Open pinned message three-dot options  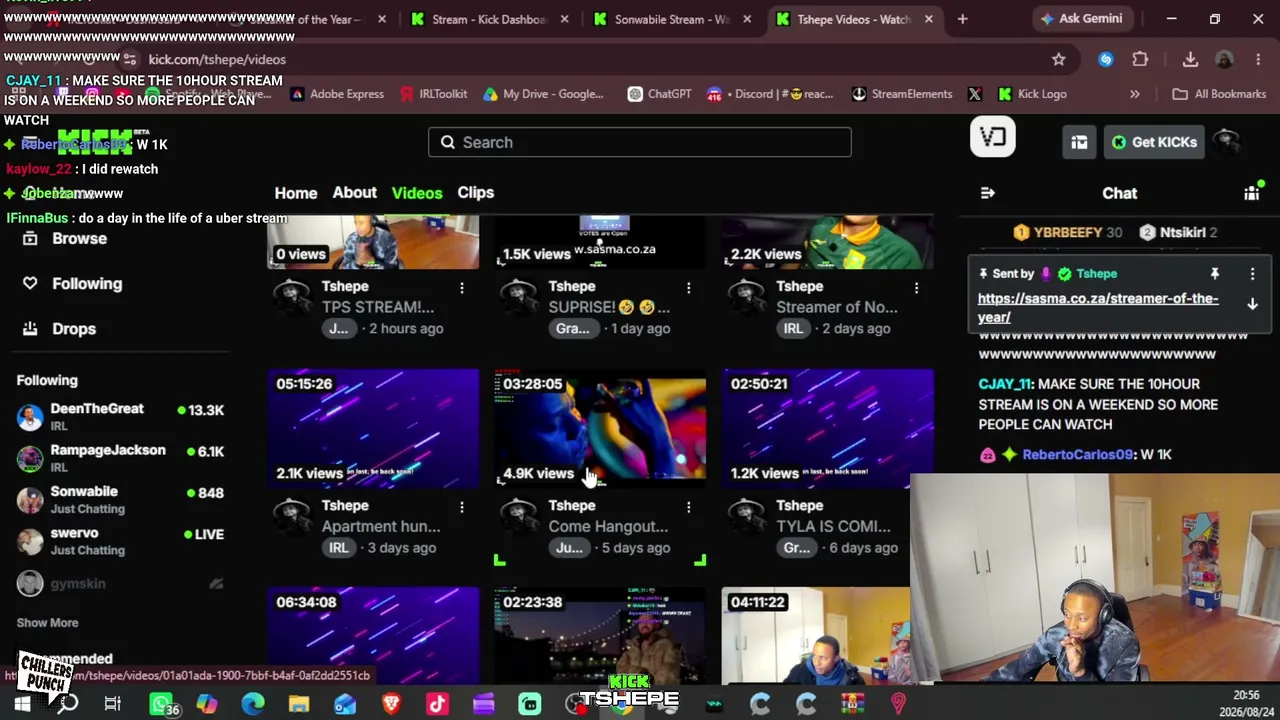pyautogui.click(x=1252, y=274)
